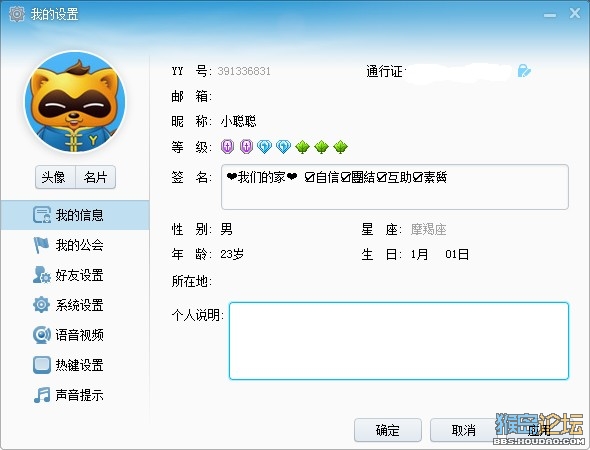Open 我的公会 in the sidebar
Screen dimensions: 590x450
(75, 245)
